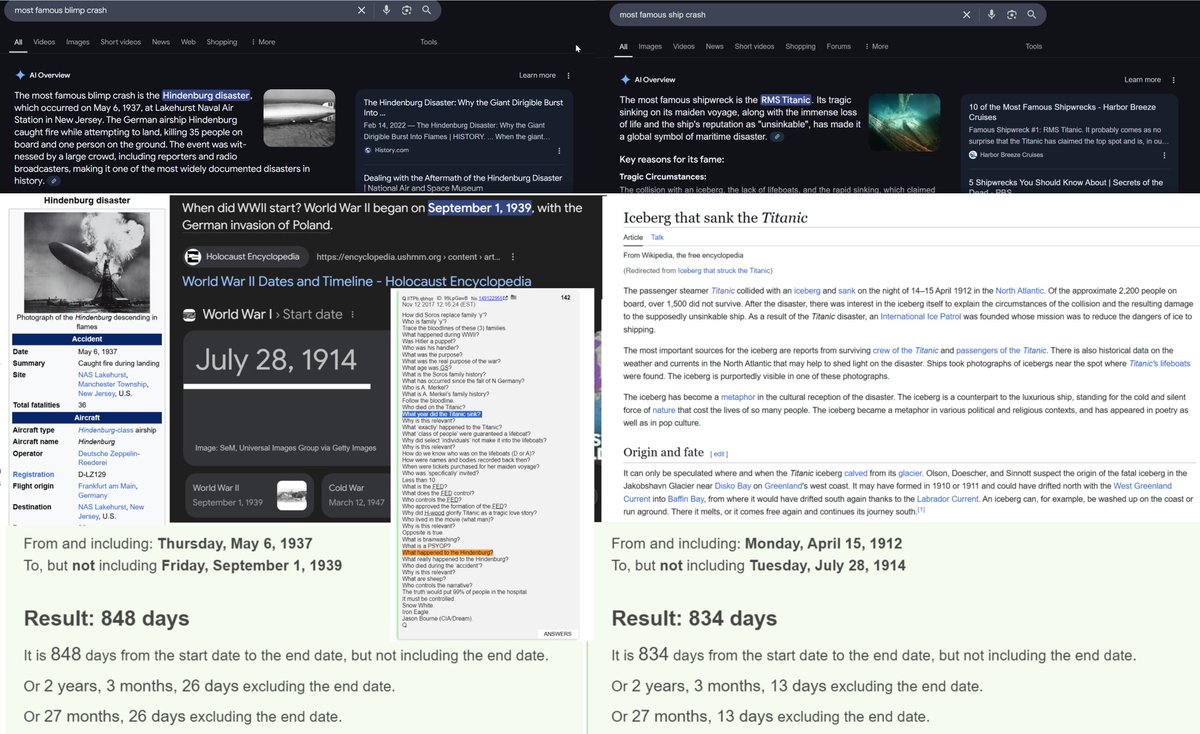
Task: Switch to the Shopping tab in the blimp crash search
Action: [222, 42]
